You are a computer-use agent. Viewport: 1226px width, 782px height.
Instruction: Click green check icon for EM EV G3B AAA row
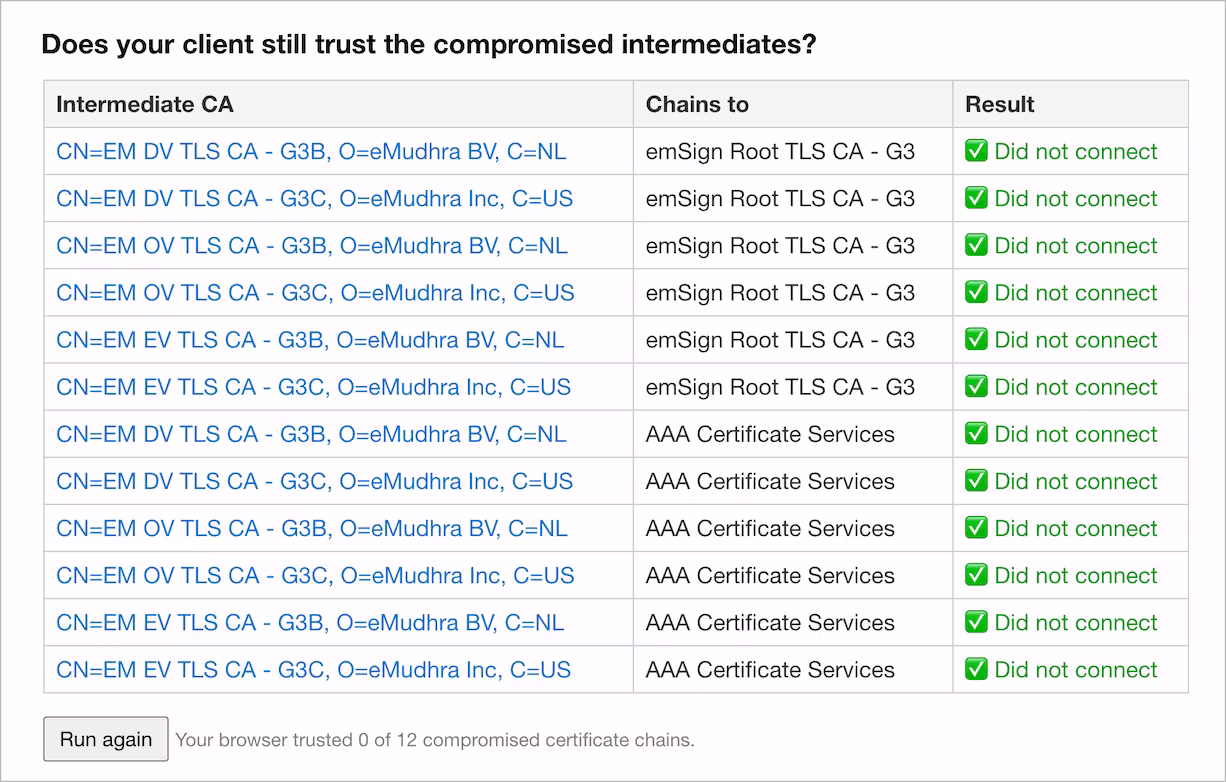[976, 621]
